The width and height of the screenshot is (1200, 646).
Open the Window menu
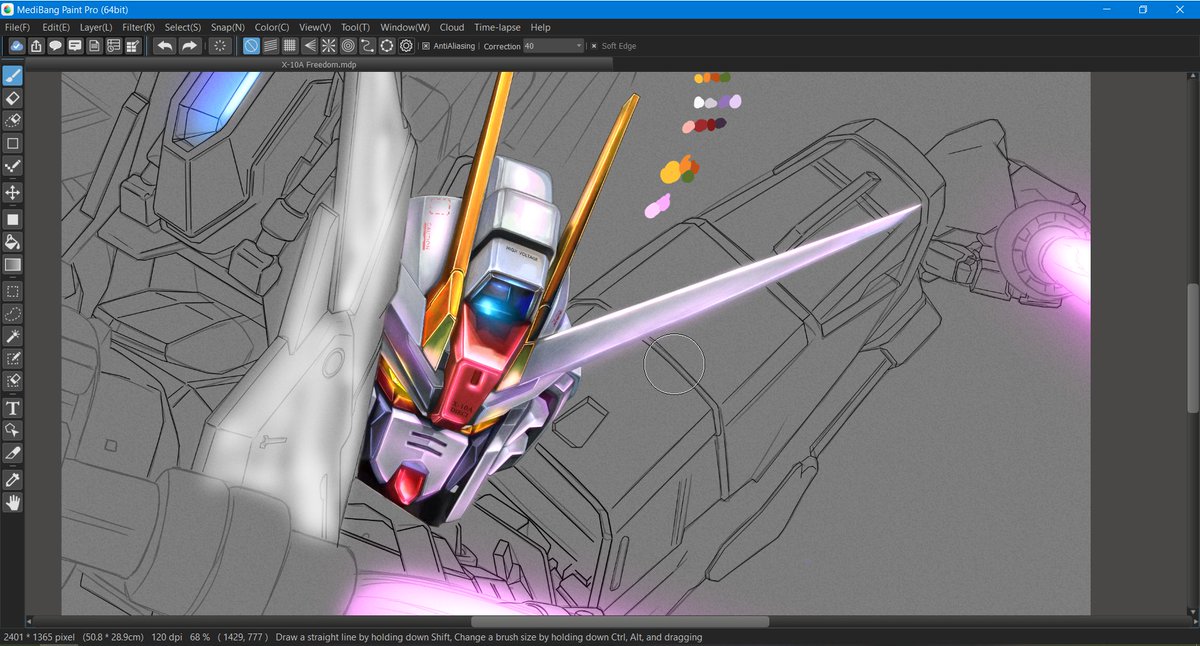click(405, 27)
